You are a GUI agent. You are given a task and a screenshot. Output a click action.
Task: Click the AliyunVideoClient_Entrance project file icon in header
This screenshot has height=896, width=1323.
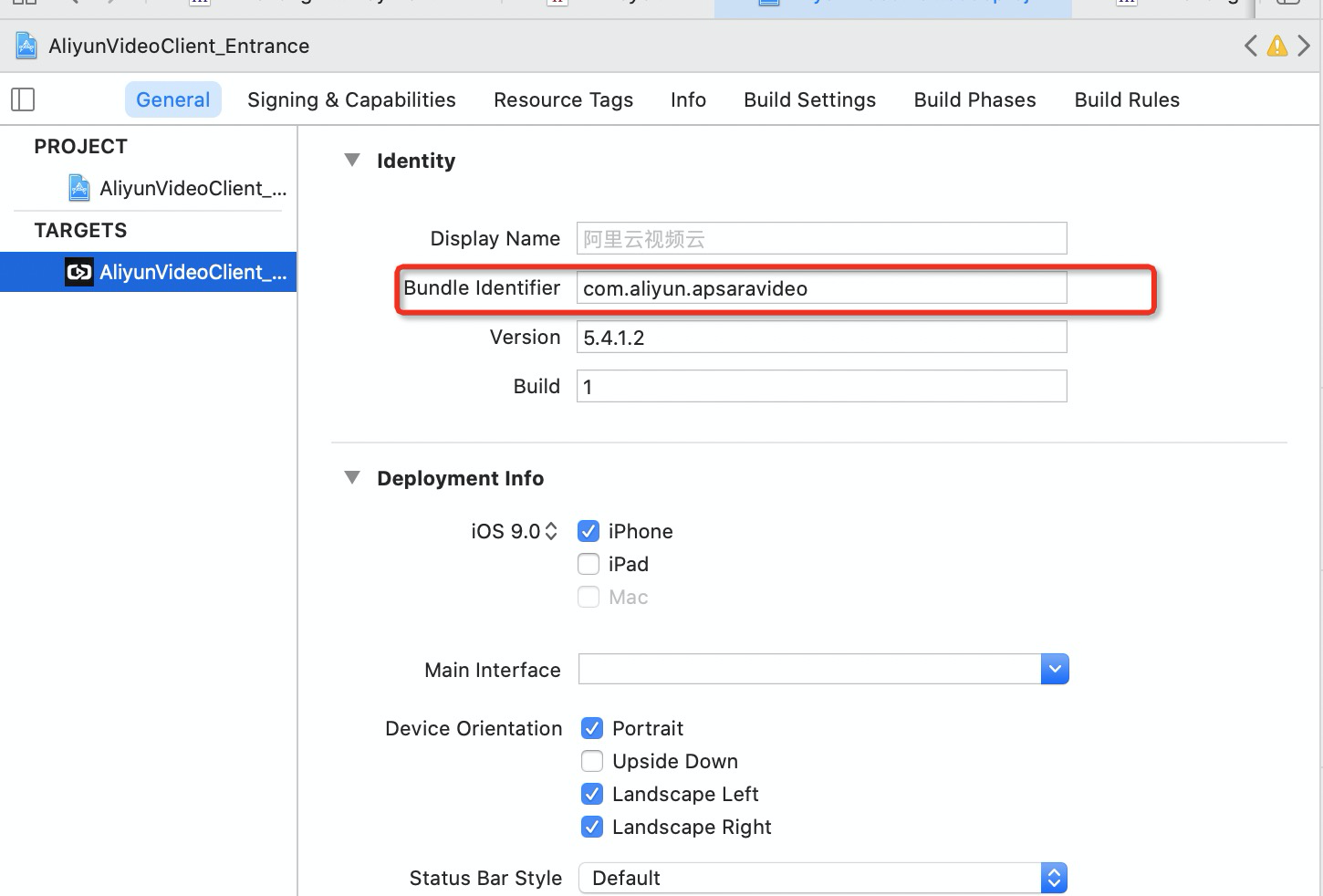pyautogui.click(x=26, y=46)
